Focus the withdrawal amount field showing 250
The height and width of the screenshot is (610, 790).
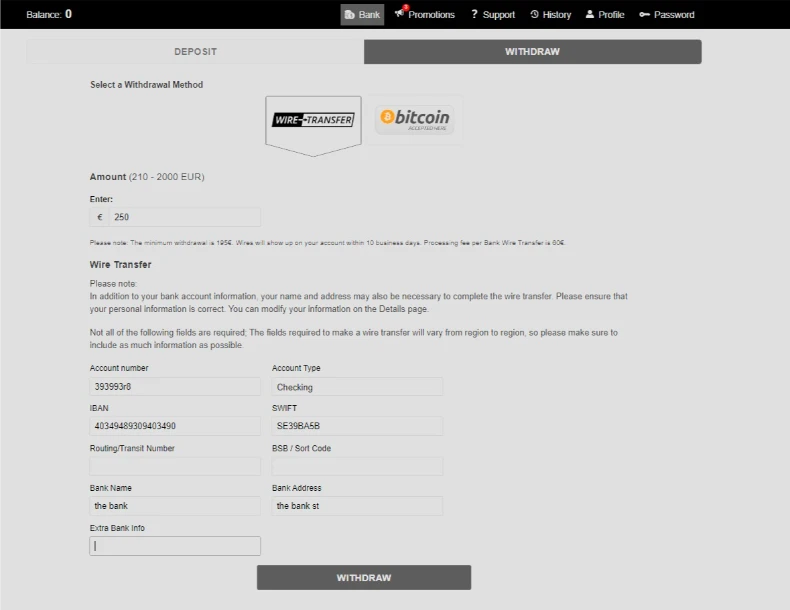click(184, 217)
